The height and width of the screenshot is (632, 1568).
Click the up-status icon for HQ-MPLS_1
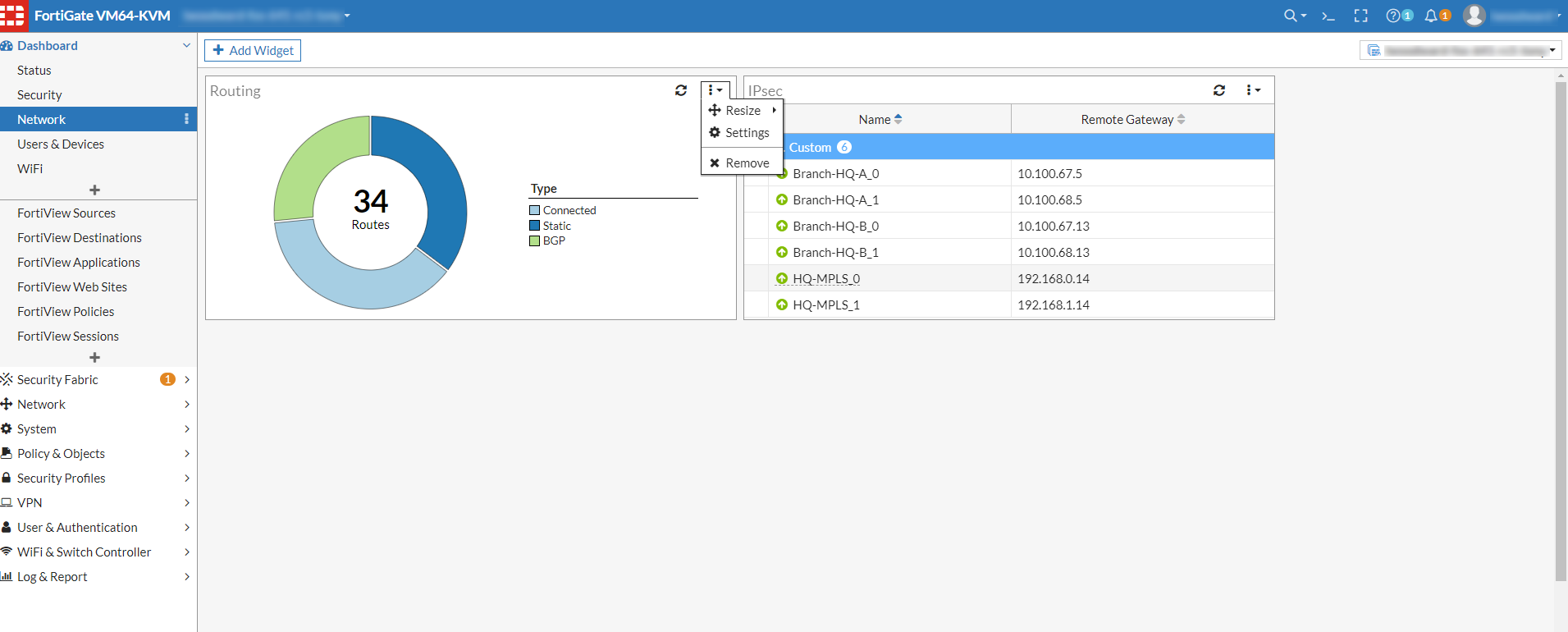tap(782, 305)
